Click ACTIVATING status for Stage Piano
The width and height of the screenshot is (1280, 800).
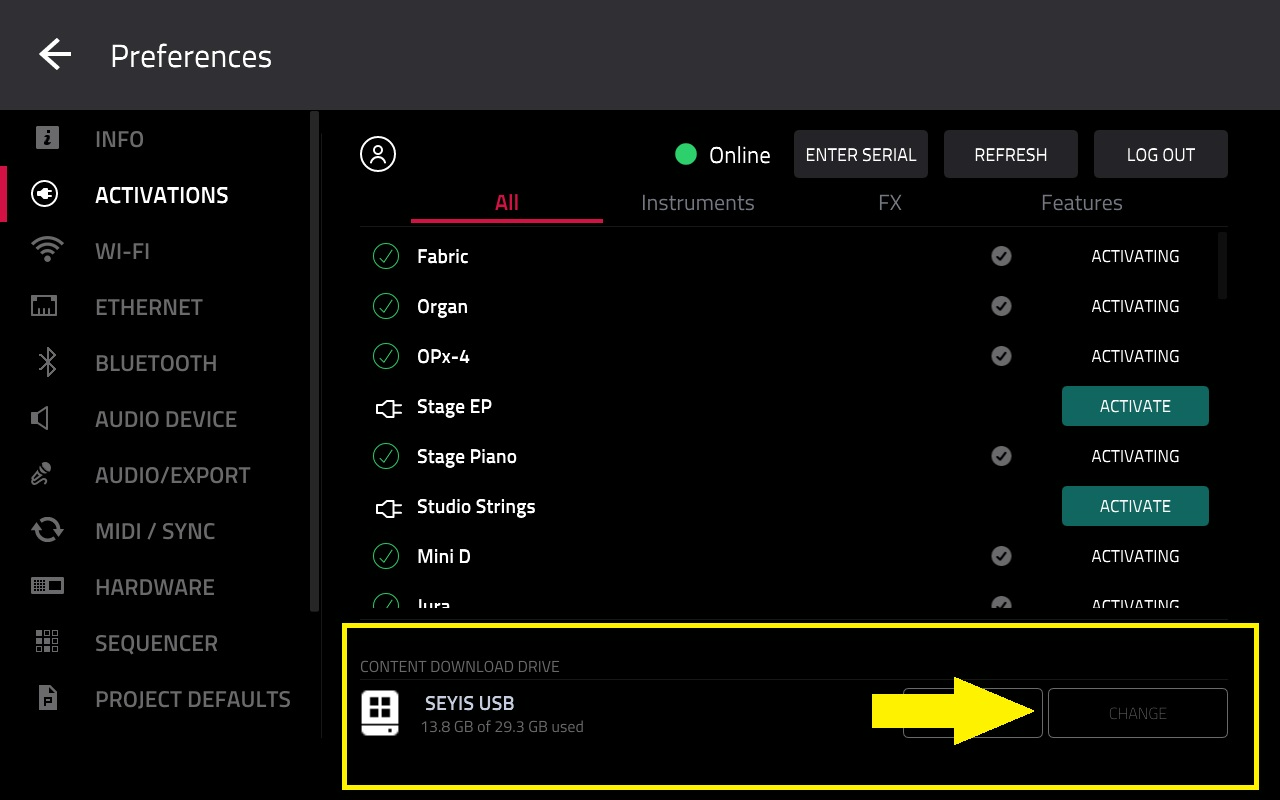1135,456
